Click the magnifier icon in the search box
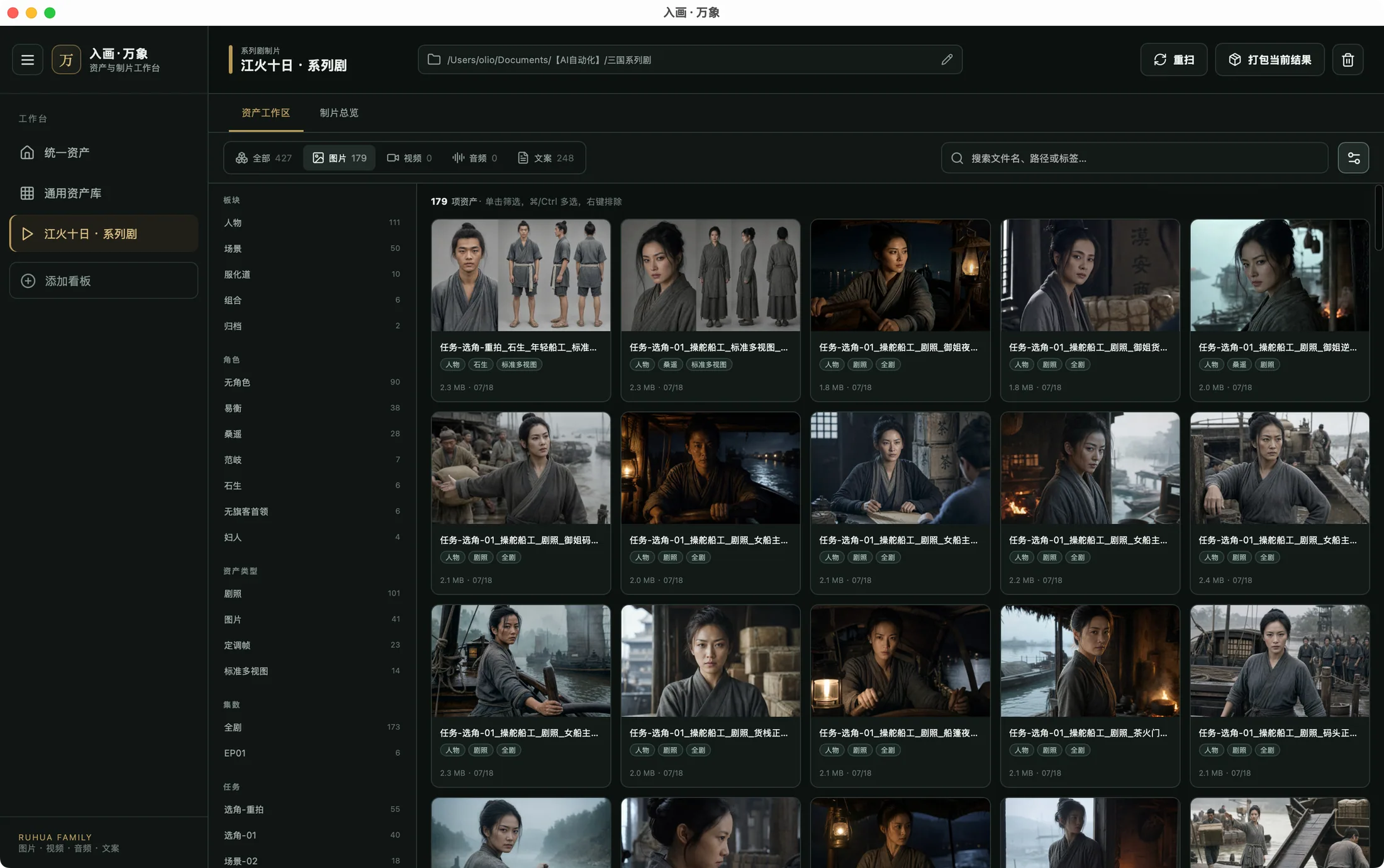Image resolution: width=1384 pixels, height=868 pixels. pos(957,158)
